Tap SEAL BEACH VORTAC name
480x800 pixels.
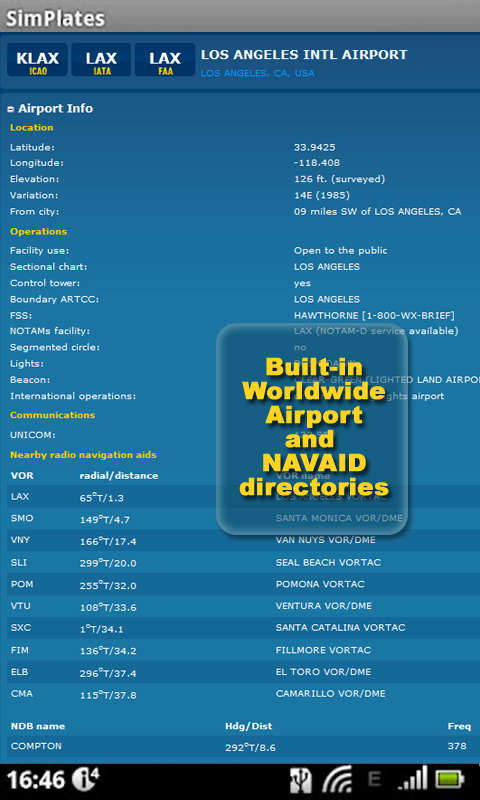pyautogui.click(x=329, y=562)
